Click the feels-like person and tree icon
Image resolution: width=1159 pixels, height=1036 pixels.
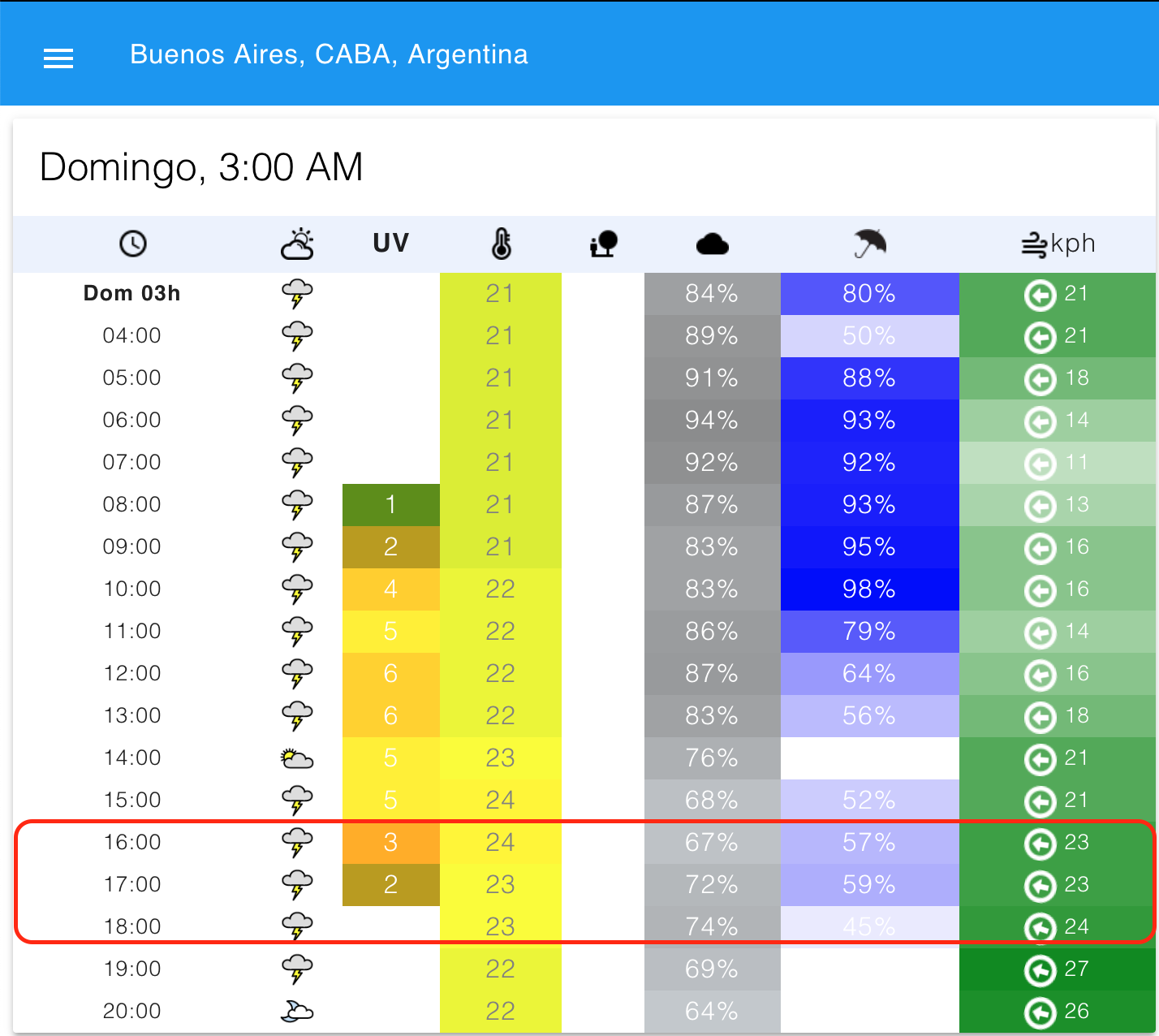pyautogui.click(x=604, y=244)
